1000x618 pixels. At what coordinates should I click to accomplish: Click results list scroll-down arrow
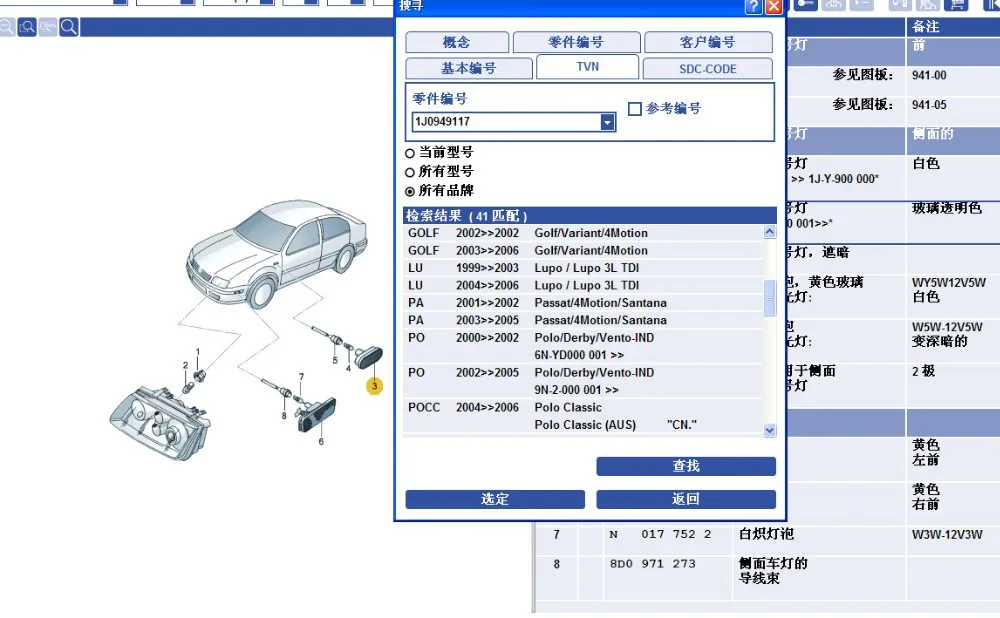point(770,430)
